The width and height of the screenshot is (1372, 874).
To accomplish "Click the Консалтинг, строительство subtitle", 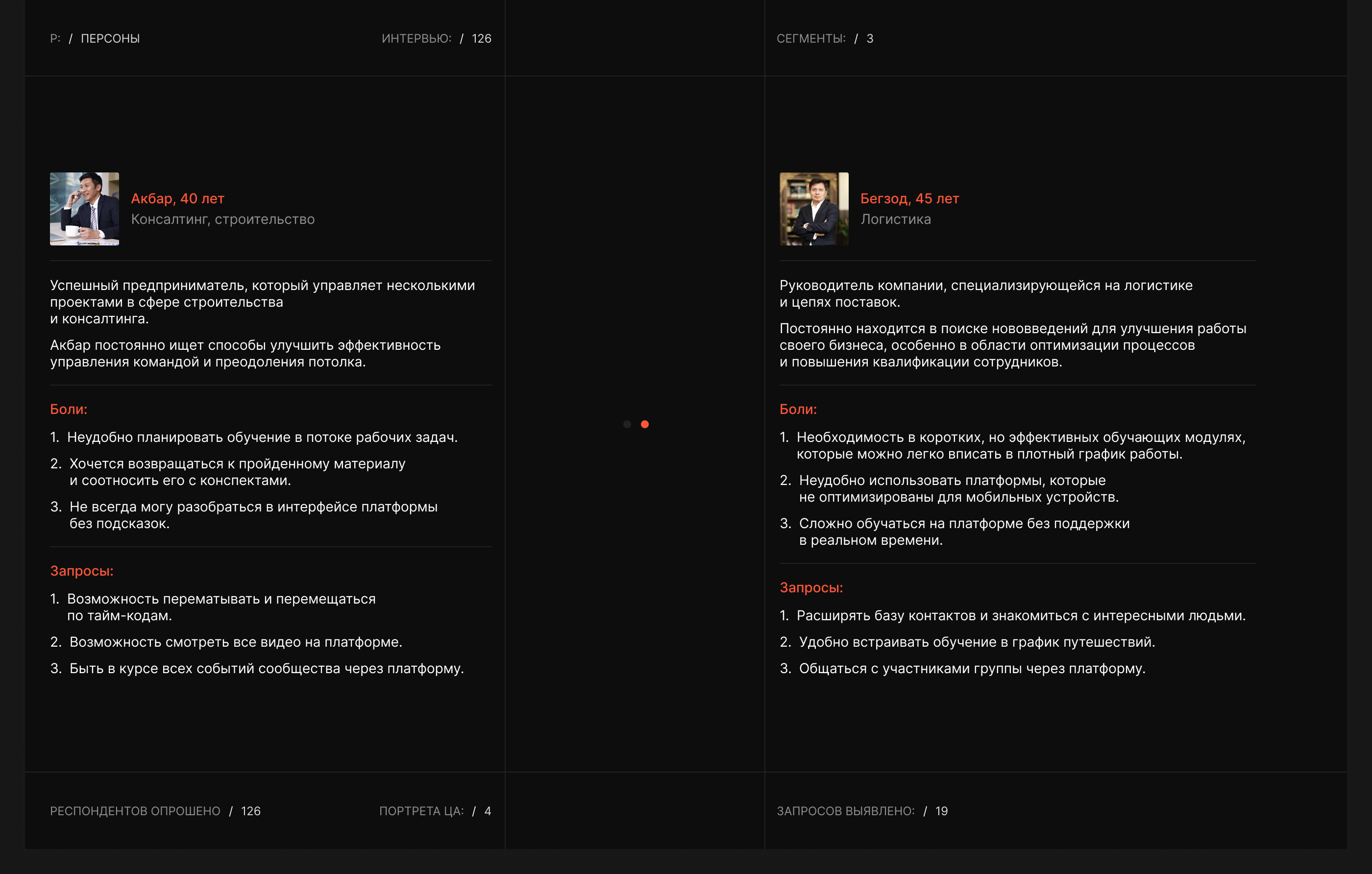I will point(223,219).
